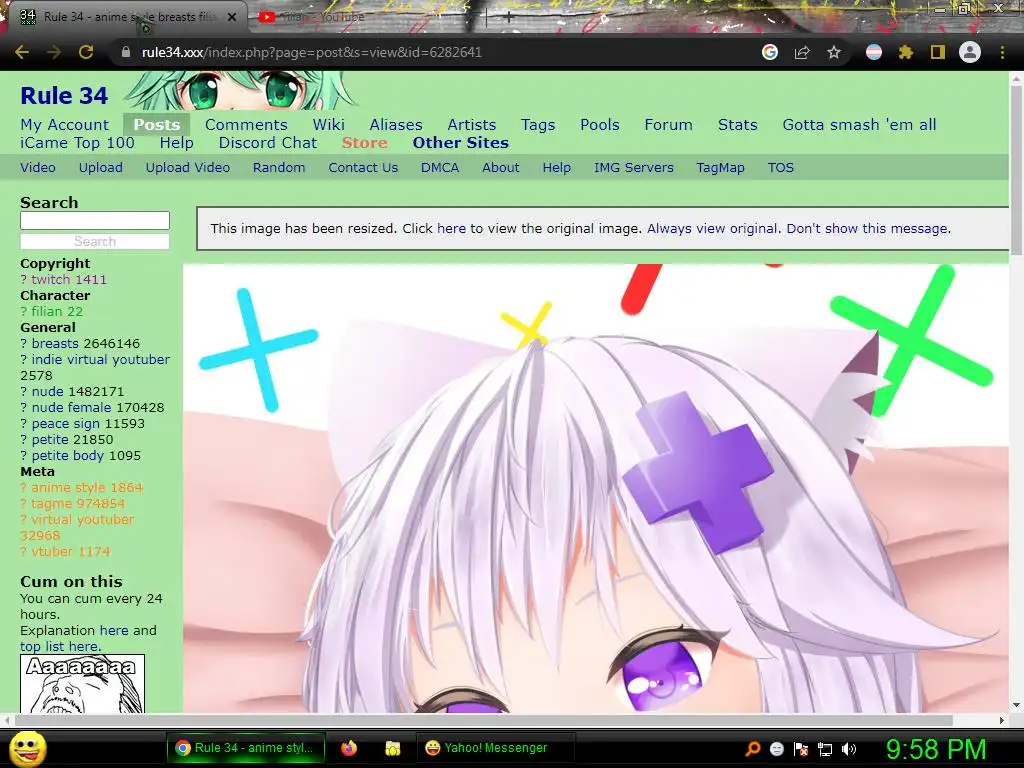This screenshot has width=1024, height=768.
Task: Open the About page
Action: point(501,168)
